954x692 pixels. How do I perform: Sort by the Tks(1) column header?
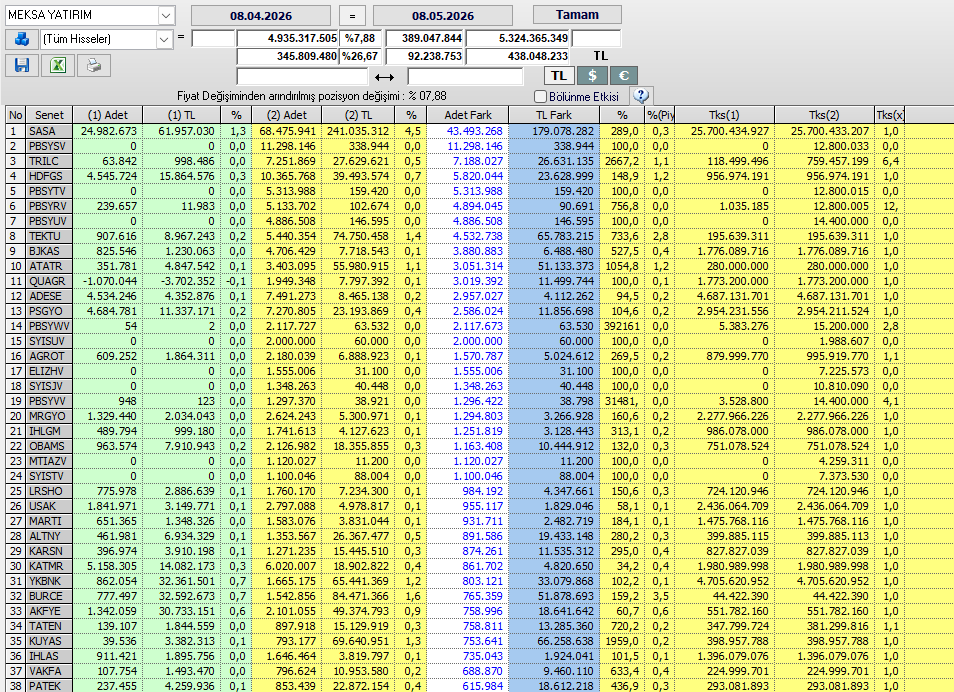tap(724, 114)
